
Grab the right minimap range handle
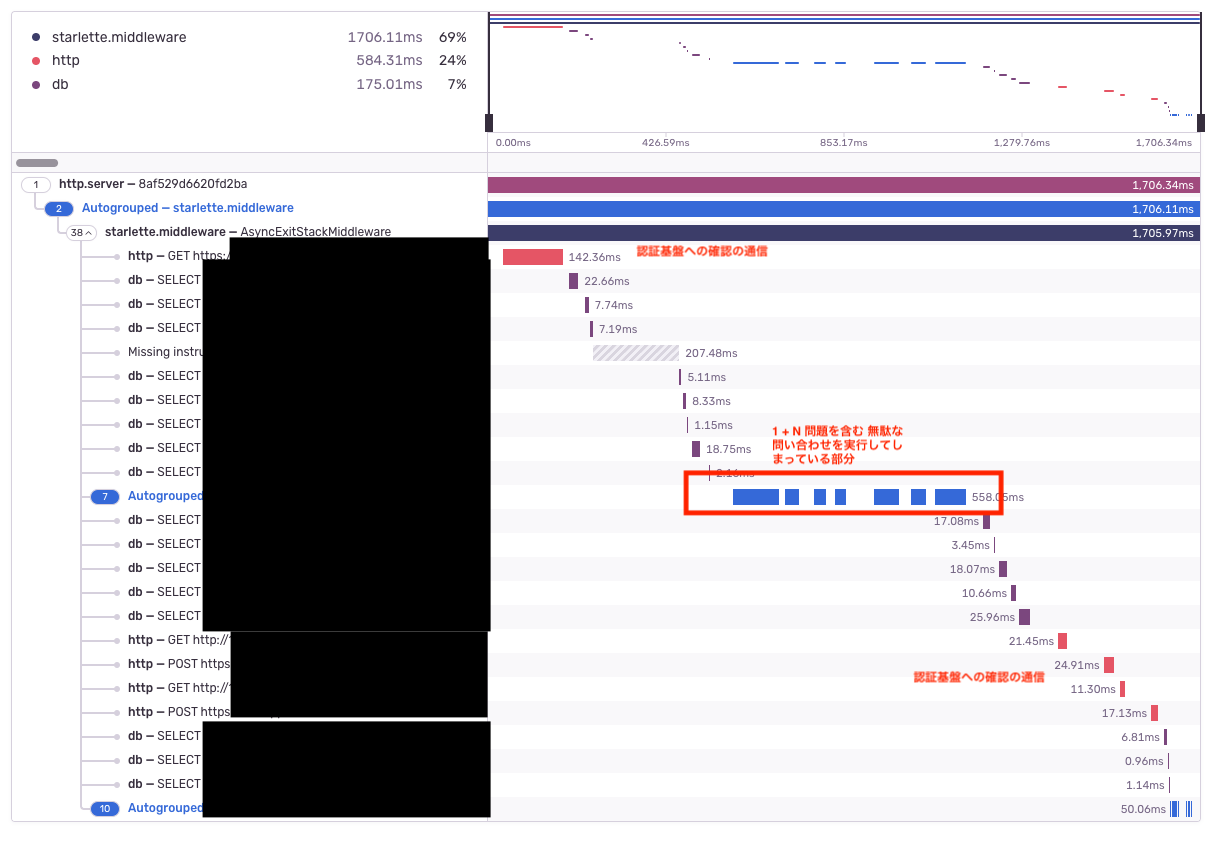pos(1200,123)
